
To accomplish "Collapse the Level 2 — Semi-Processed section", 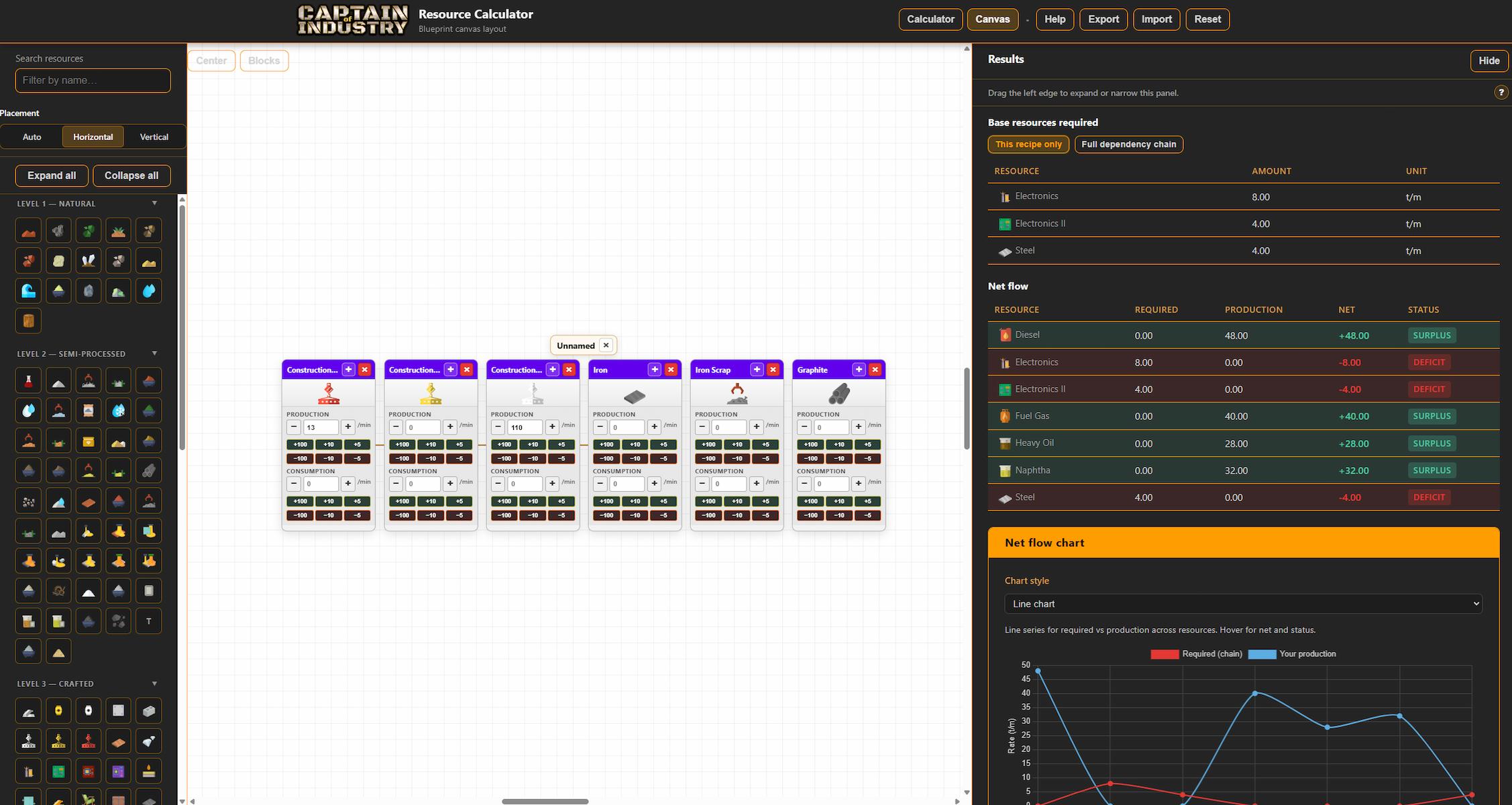I will click(x=154, y=354).
